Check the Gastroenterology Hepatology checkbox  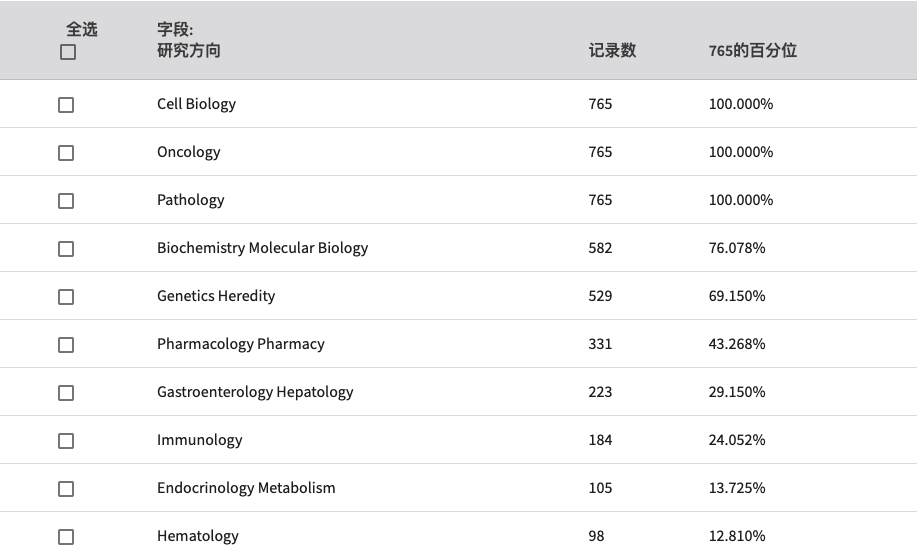tap(66, 393)
